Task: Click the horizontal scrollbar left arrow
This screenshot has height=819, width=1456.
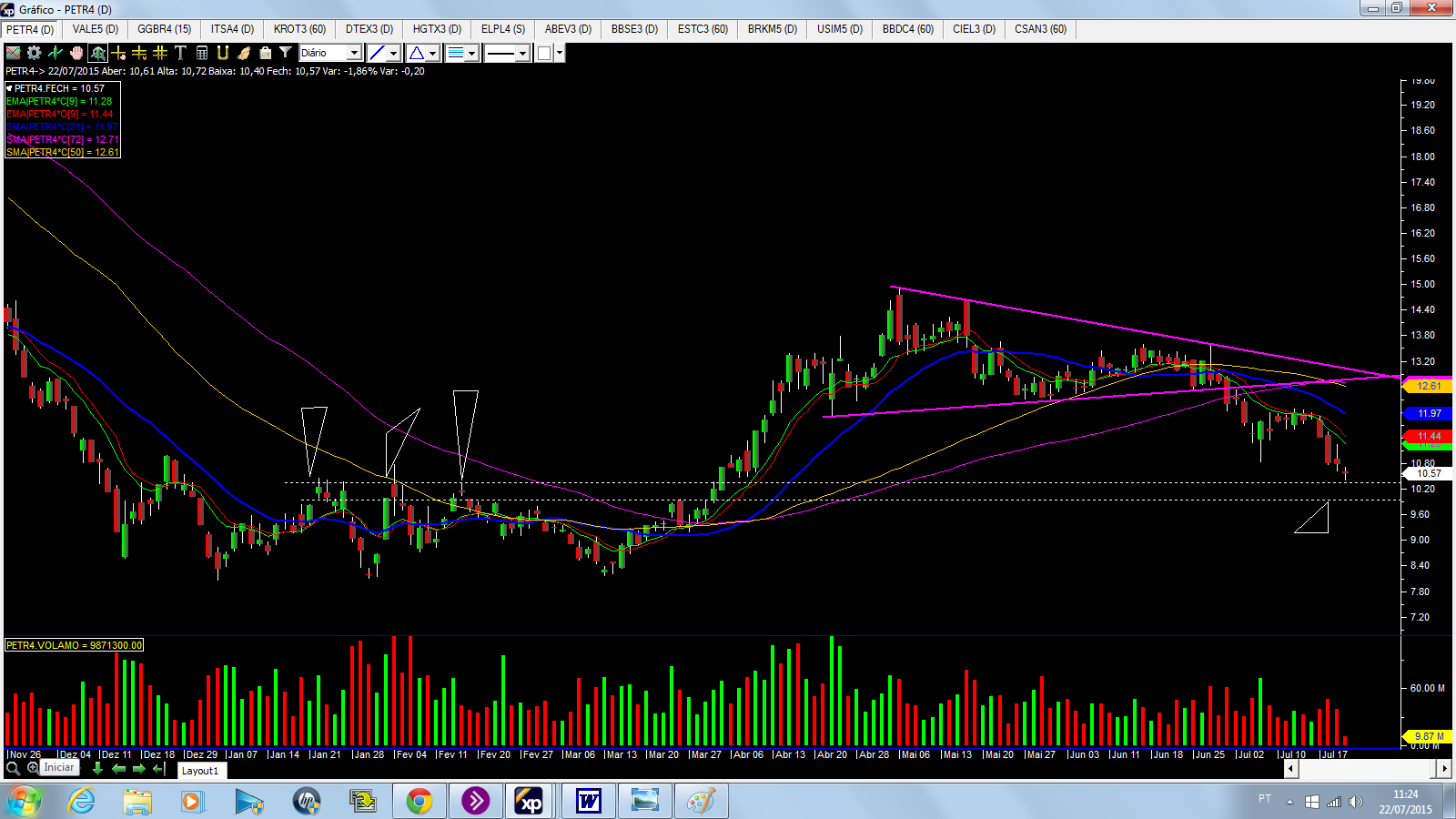Action: [x=1291, y=769]
